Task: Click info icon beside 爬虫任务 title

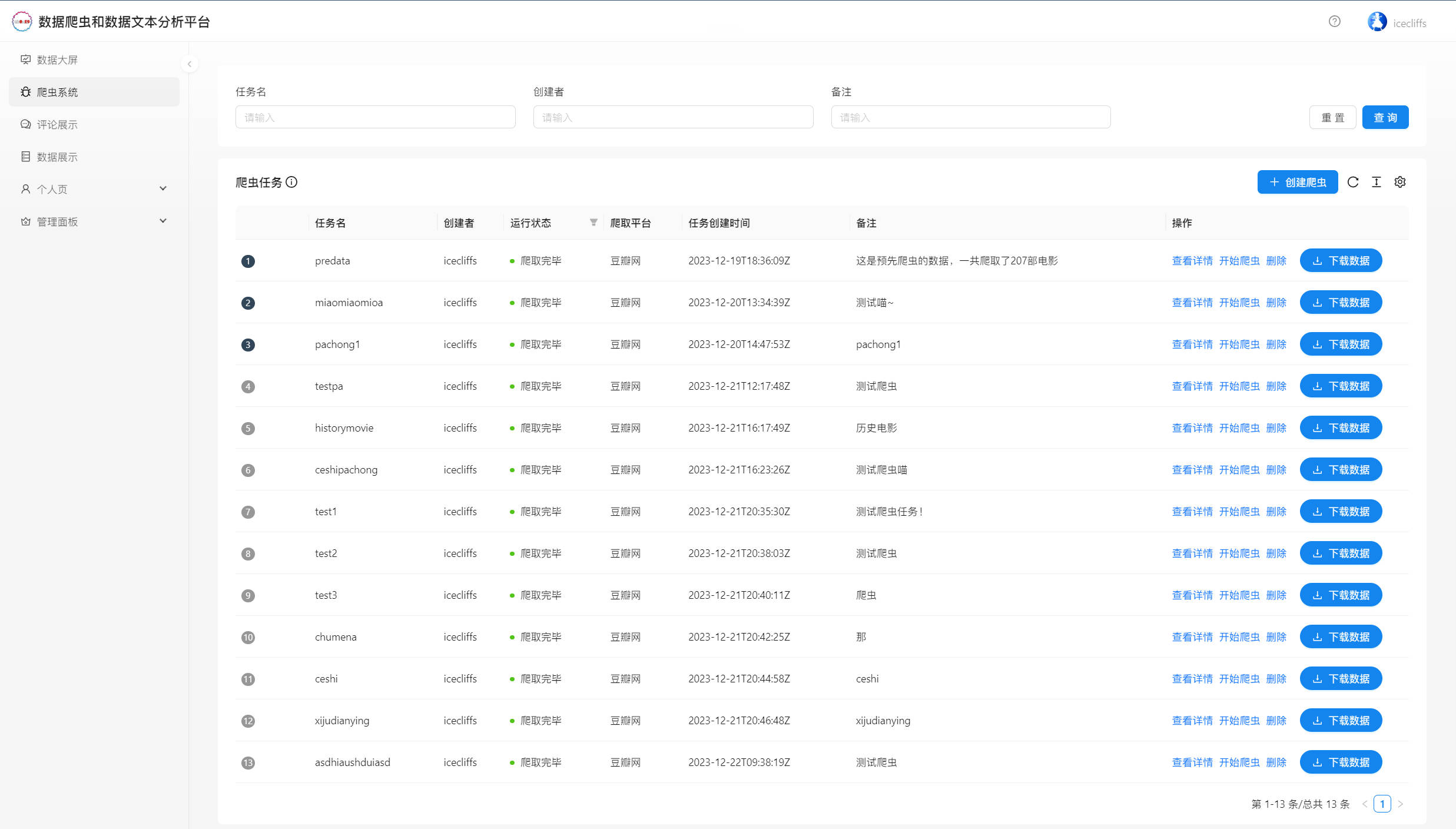Action: (291, 182)
